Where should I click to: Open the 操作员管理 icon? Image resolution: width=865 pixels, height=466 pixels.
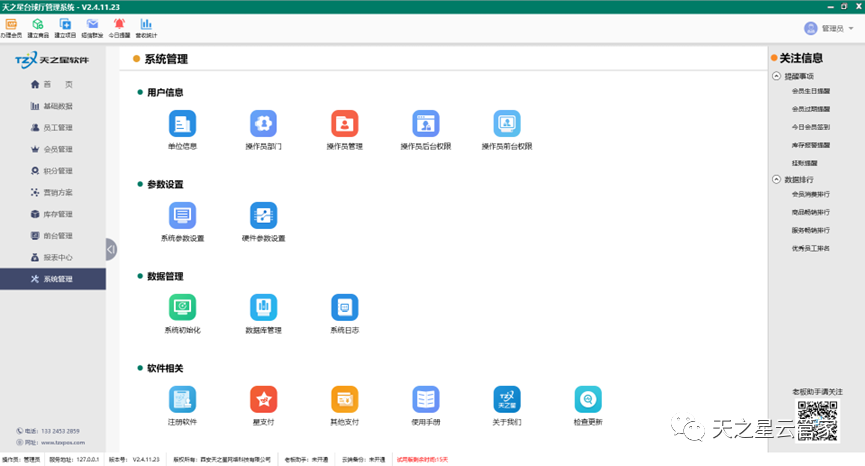click(344, 124)
